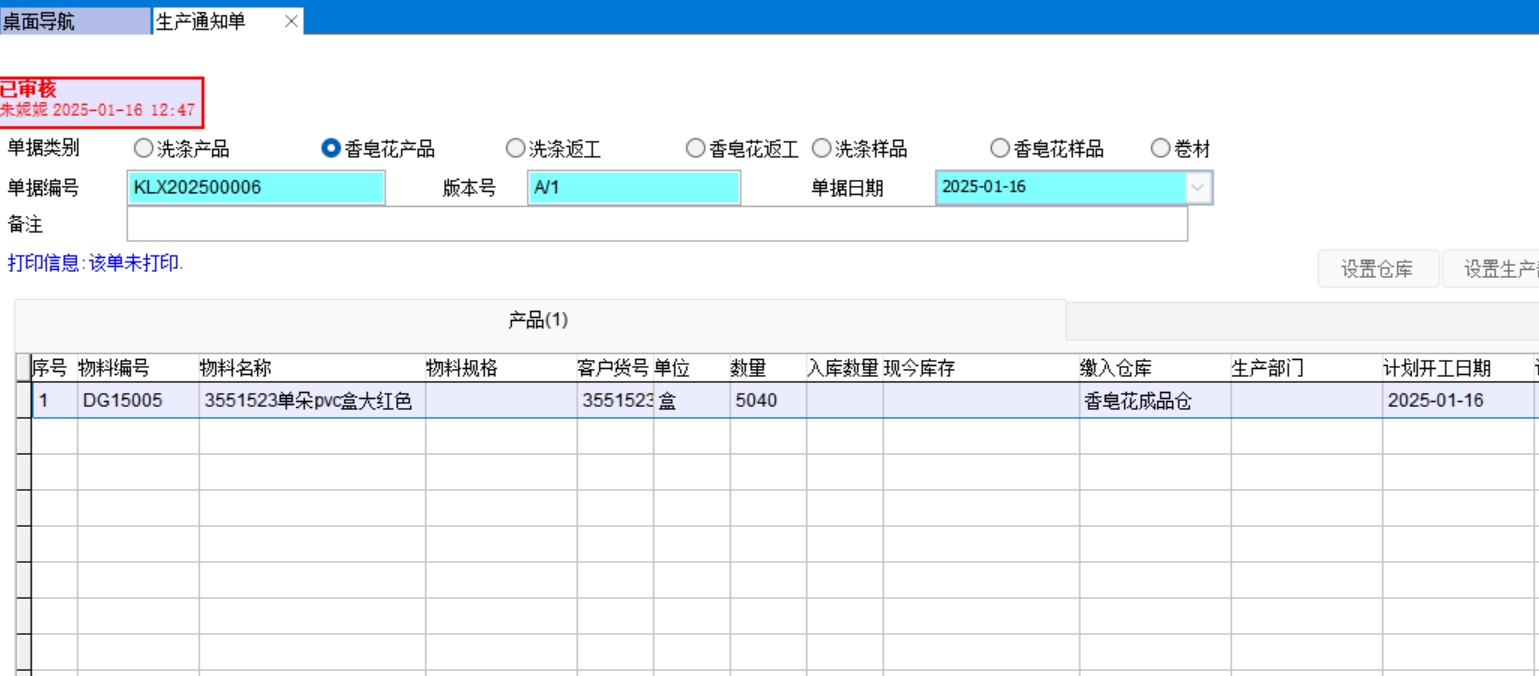Click into the 备注 text field

[657, 224]
